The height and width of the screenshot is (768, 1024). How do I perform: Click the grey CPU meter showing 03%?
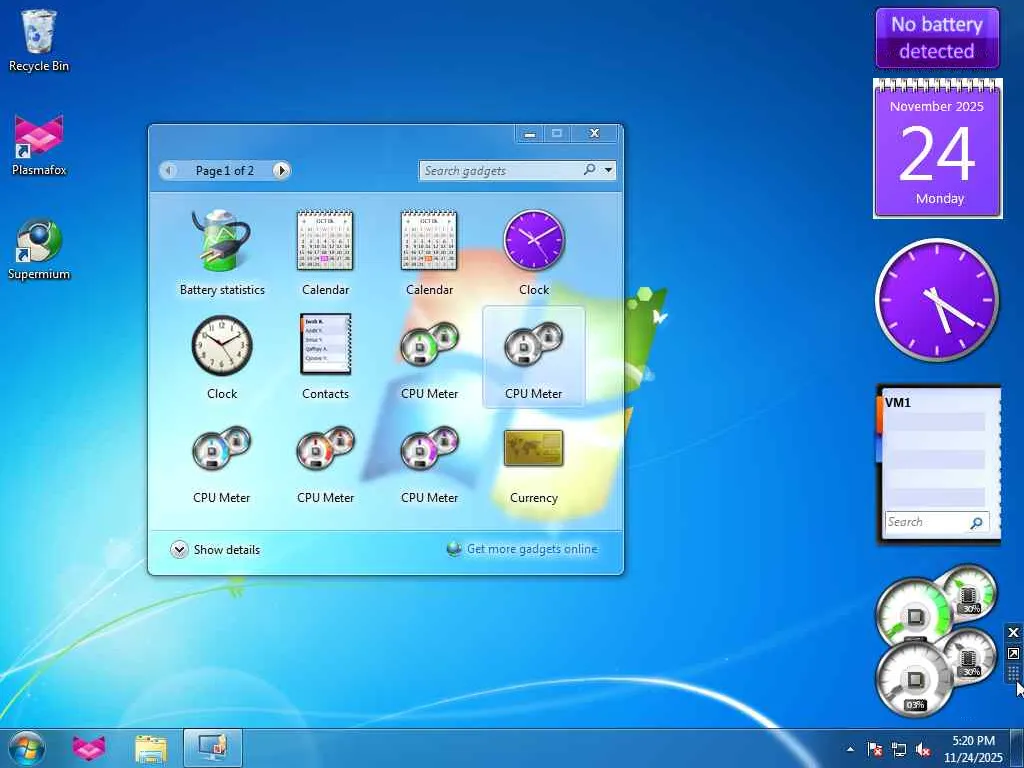914,679
